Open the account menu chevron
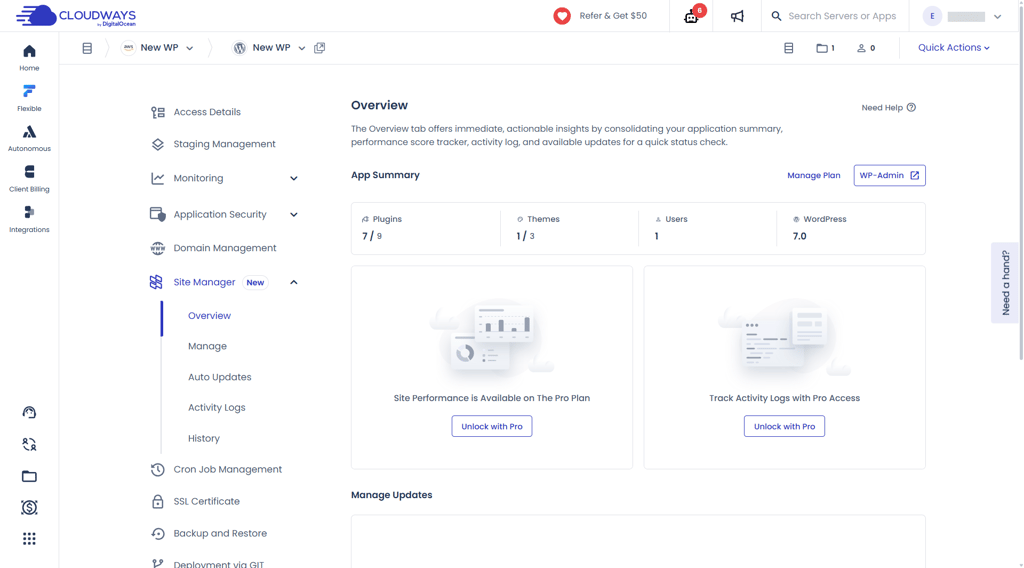The image size is (1024, 568). click(997, 17)
